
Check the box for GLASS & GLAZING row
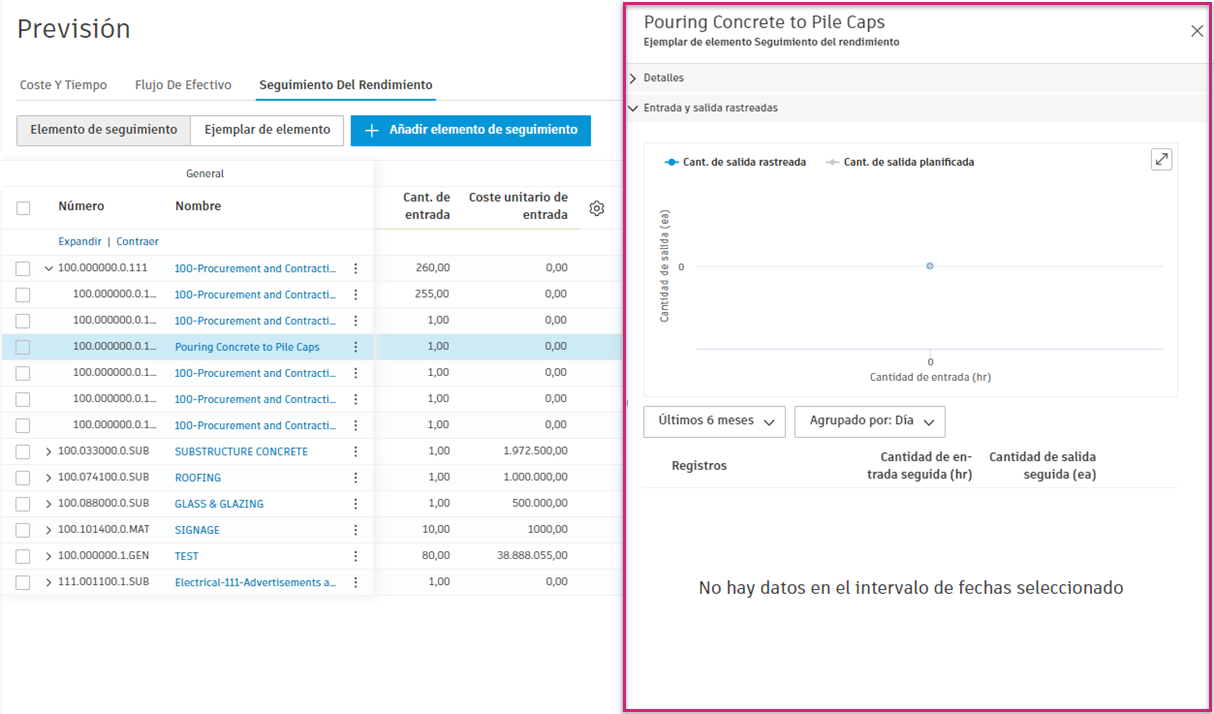[23, 503]
